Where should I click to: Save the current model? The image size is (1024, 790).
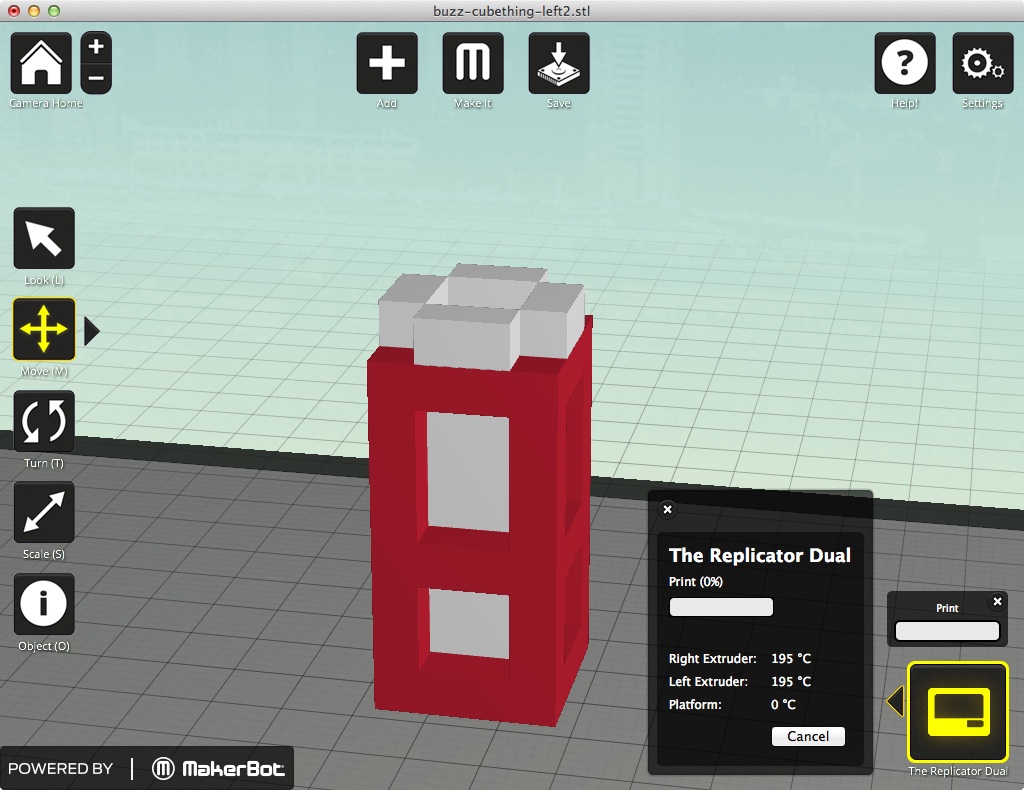[x=559, y=63]
